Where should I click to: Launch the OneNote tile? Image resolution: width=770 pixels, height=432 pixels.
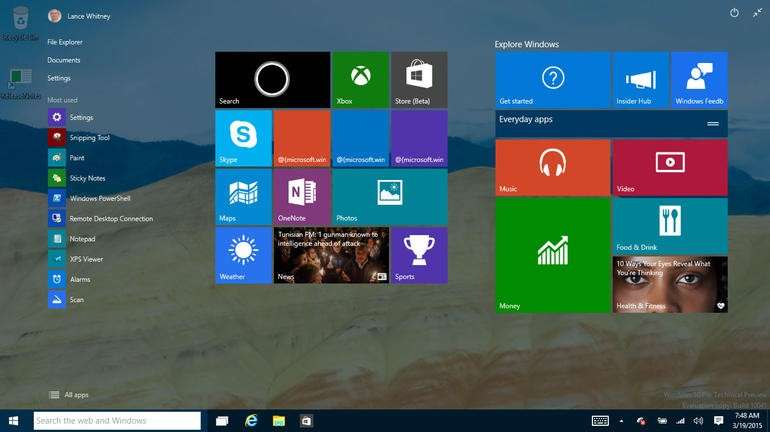[x=302, y=197]
